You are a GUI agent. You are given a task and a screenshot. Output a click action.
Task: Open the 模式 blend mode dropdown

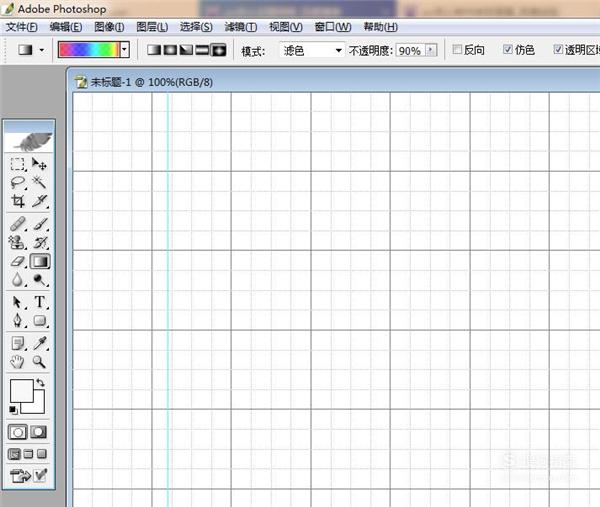[311, 49]
